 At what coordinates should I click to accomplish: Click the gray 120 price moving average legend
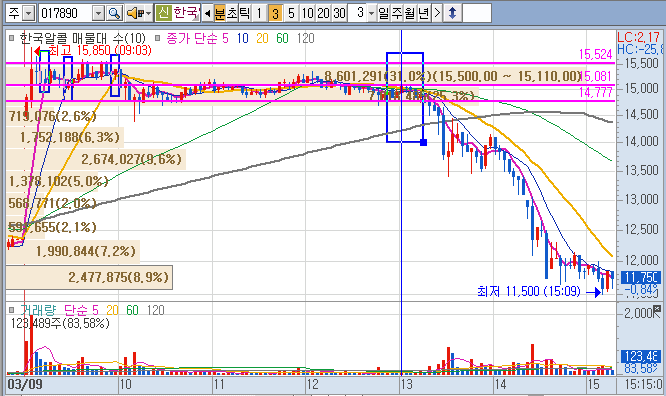305,38
